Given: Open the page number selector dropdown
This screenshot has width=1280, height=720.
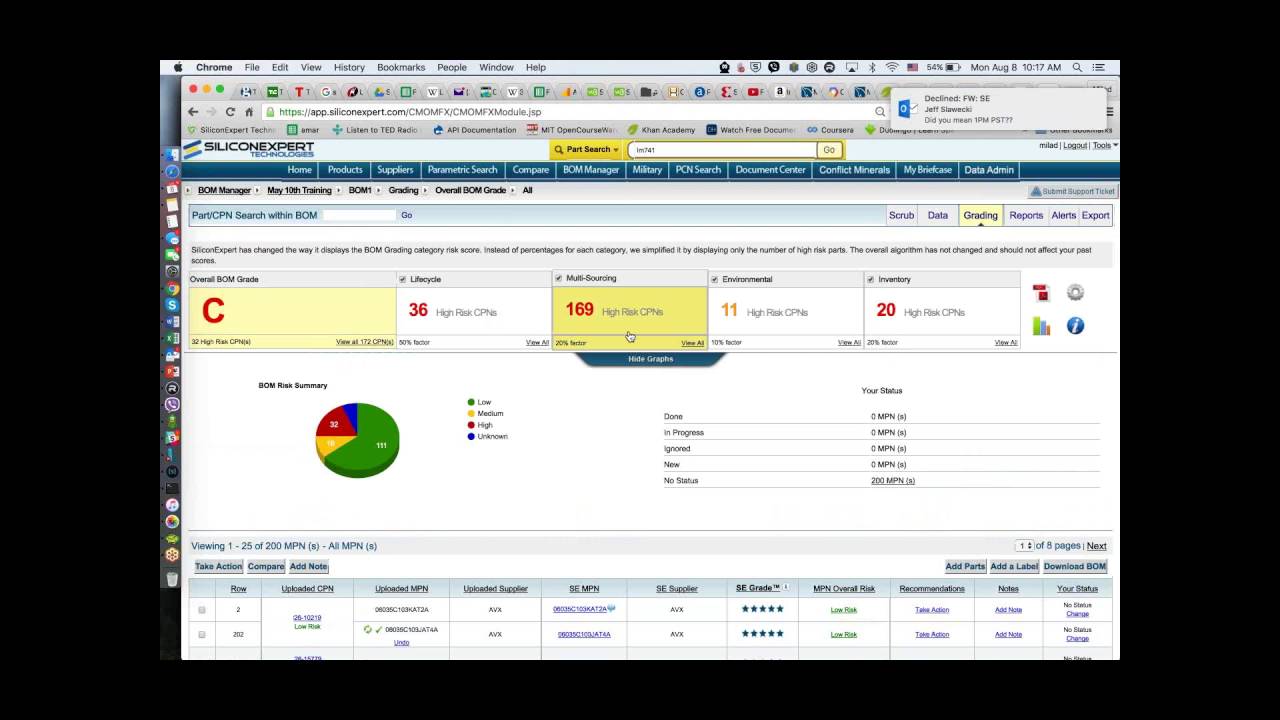Looking at the screenshot, I should [1024, 546].
